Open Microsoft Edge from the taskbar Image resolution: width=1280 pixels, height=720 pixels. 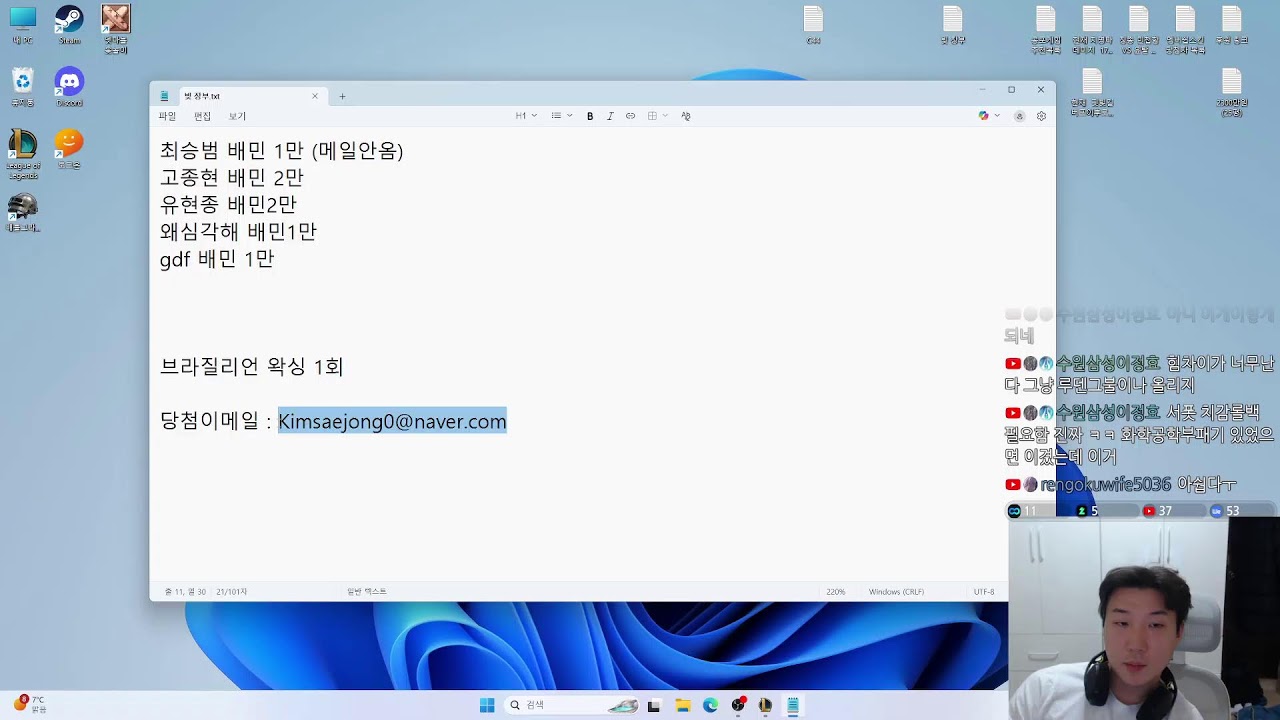click(710, 705)
